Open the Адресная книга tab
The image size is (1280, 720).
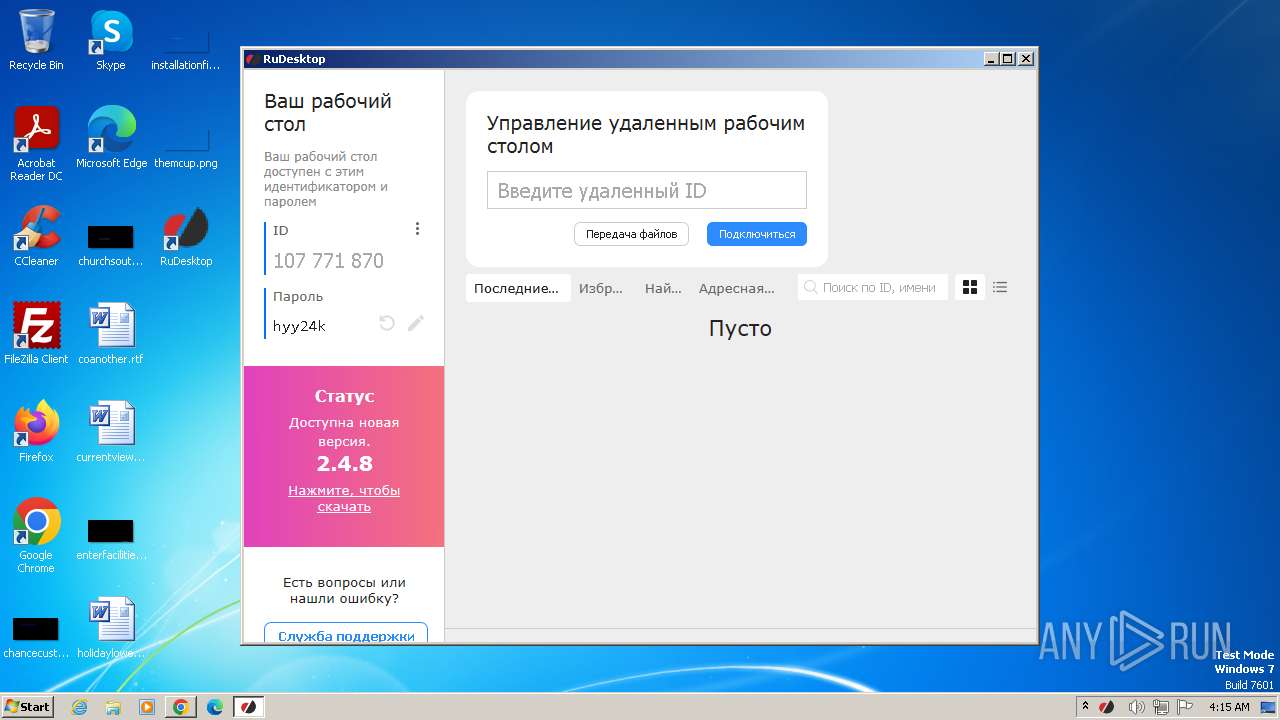[x=737, y=288]
